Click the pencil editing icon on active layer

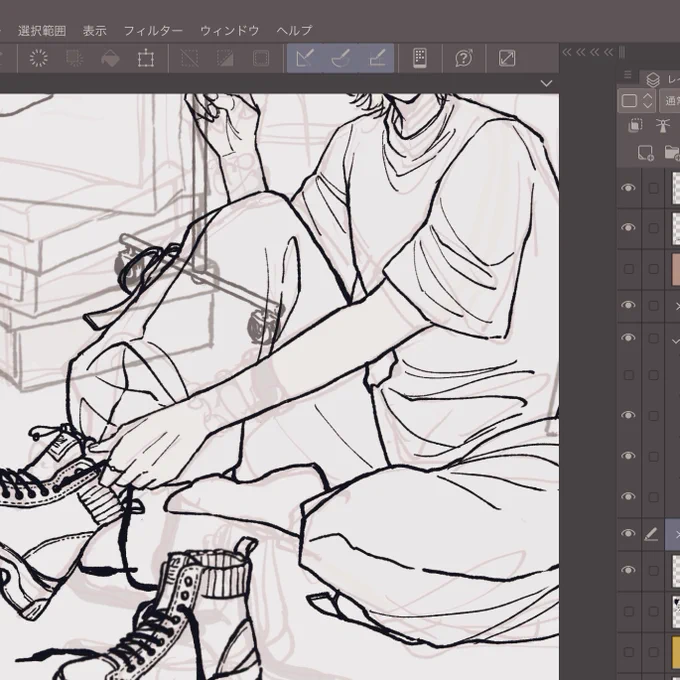651,534
